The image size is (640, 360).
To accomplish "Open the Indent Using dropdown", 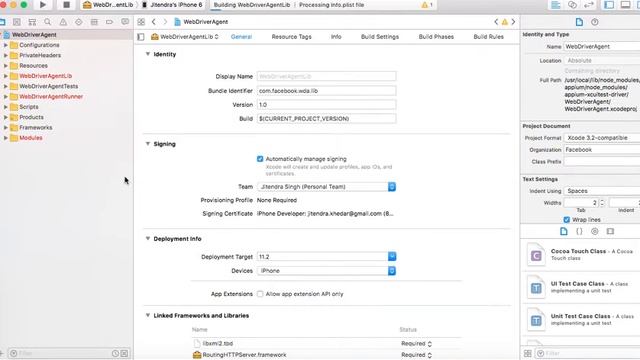I will pyautogui.click(x=602, y=191).
